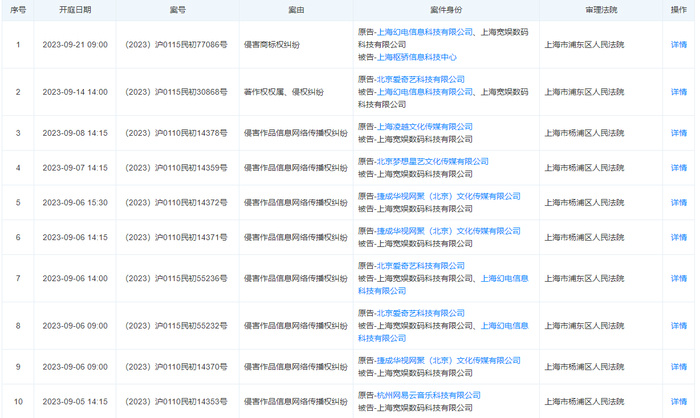Open the defendant company link in row 1

coord(417,57)
